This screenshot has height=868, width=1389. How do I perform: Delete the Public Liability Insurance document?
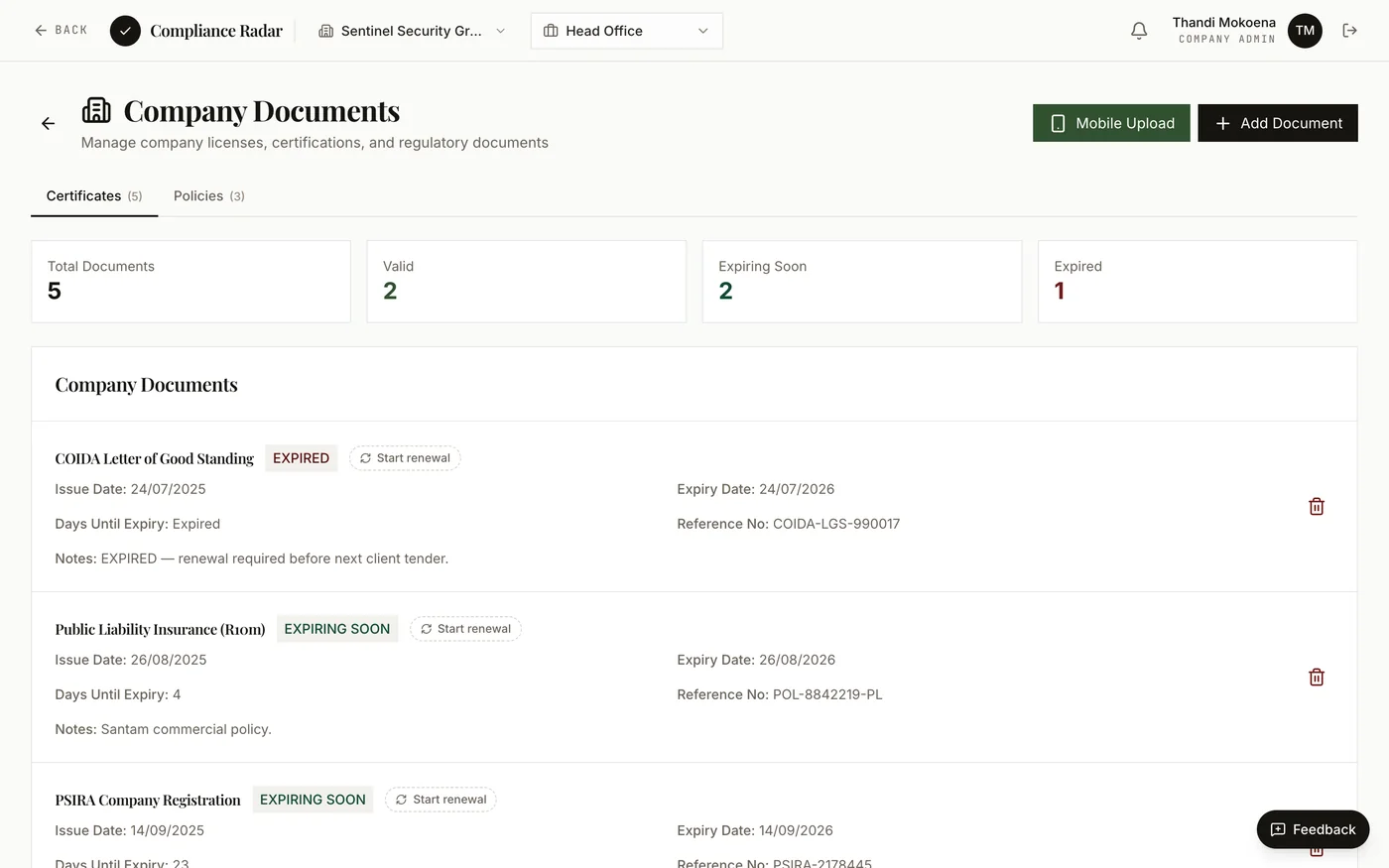click(x=1317, y=677)
